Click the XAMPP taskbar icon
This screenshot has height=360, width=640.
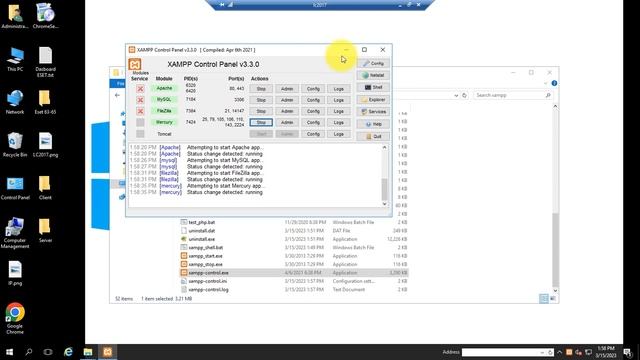107,352
